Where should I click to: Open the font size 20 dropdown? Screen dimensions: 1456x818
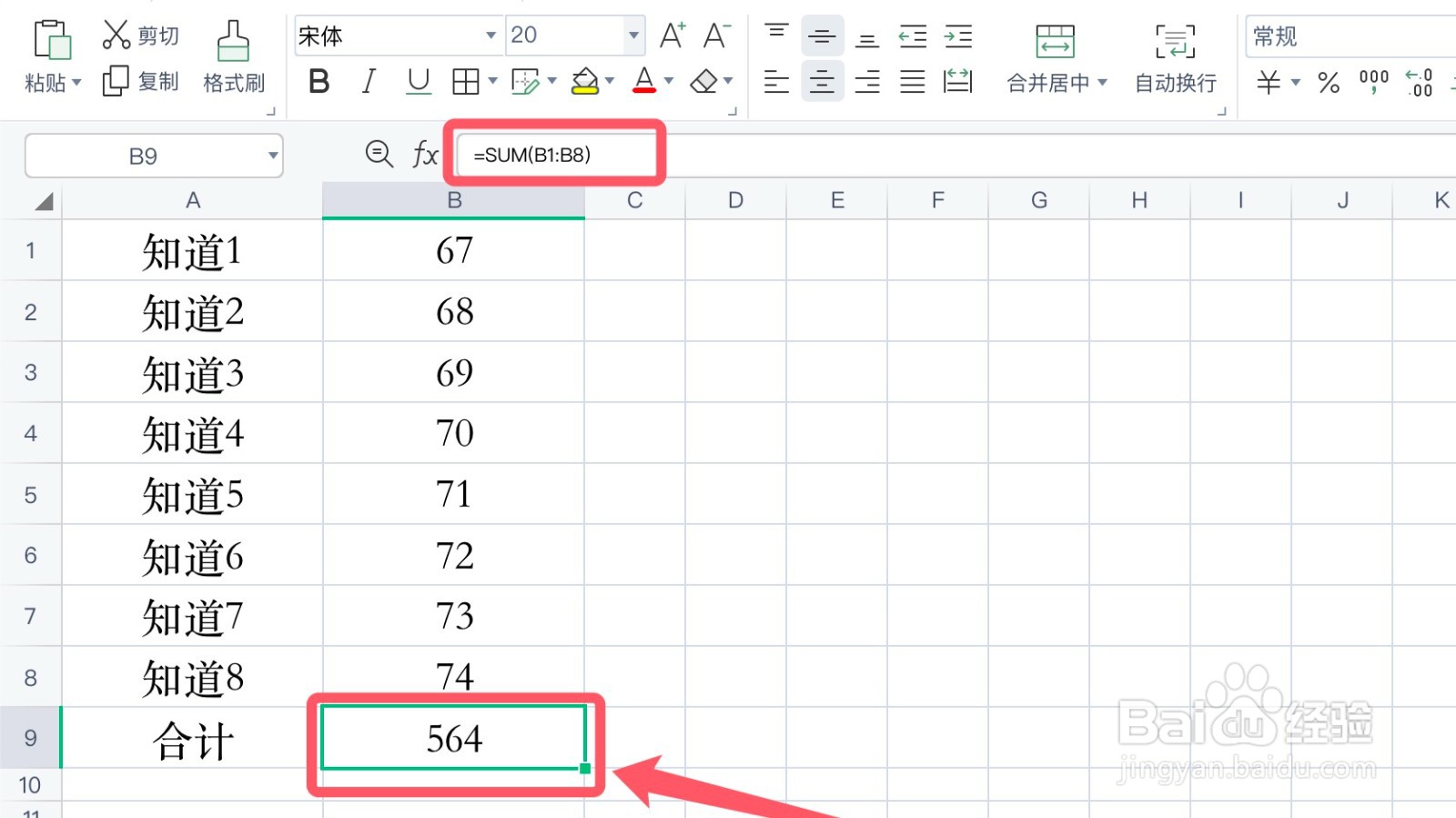point(633,35)
